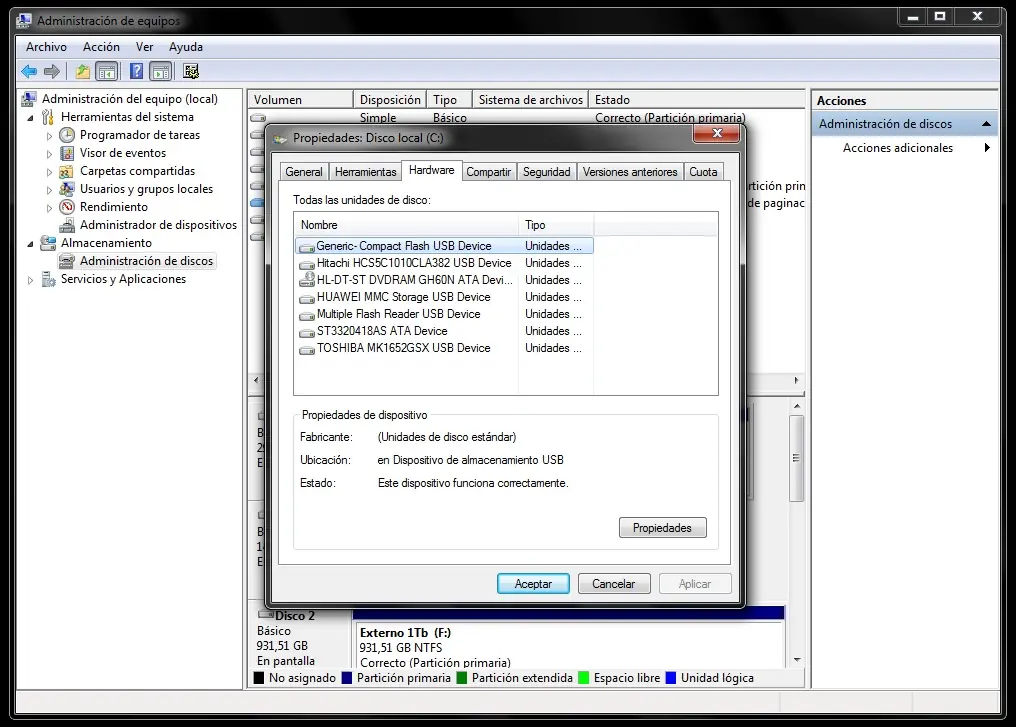Select the Multiple Flash Reader USB Device row
The image size is (1016, 727).
[x=444, y=314]
